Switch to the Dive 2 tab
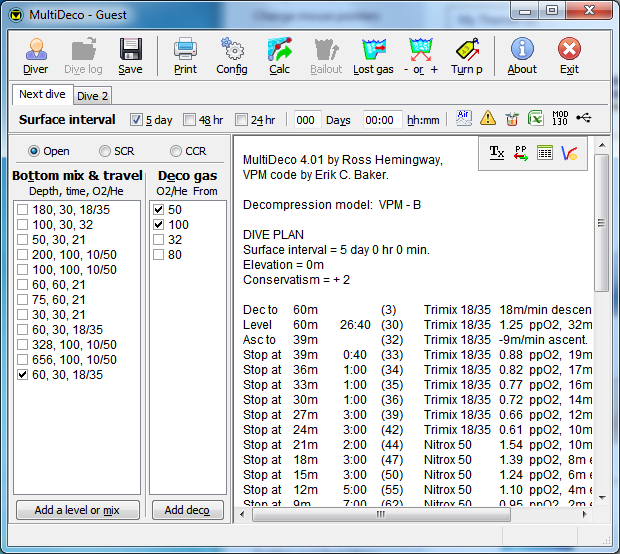Viewport: 620px width, 554px height. tap(93, 96)
